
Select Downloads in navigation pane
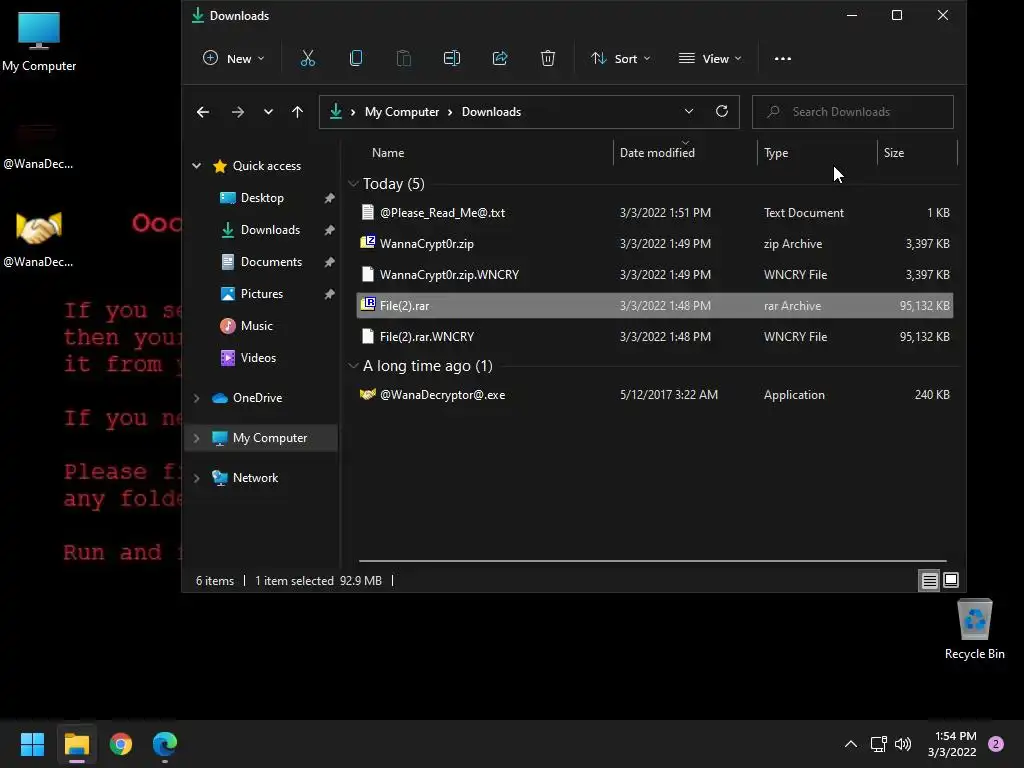[270, 230]
